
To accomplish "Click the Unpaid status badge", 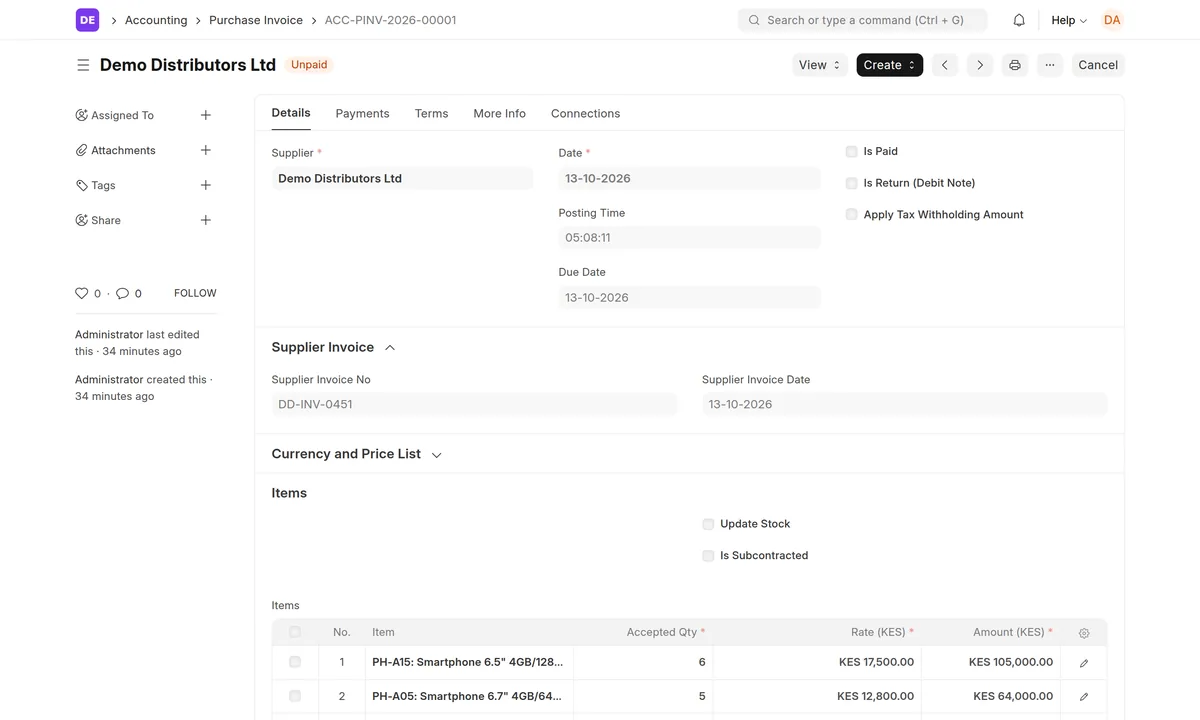I will 309,65.
